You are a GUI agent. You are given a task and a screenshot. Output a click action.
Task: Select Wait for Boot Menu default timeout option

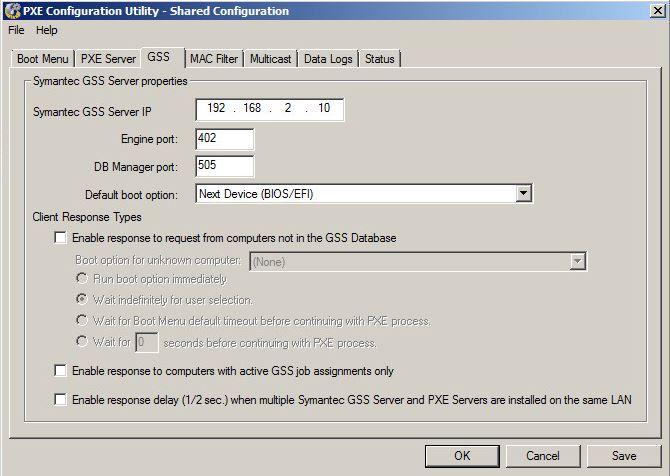point(82,320)
